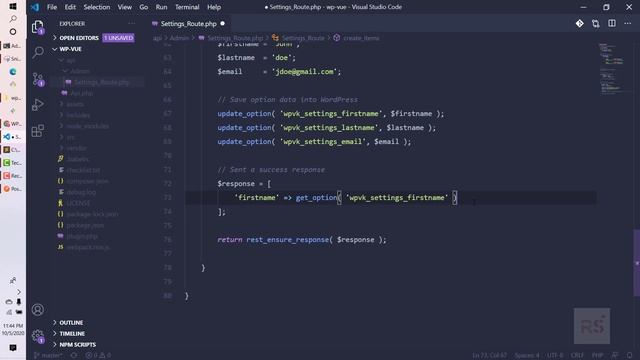
Task: Click the feedback icon in status bar
Action: click(x=615, y=355)
